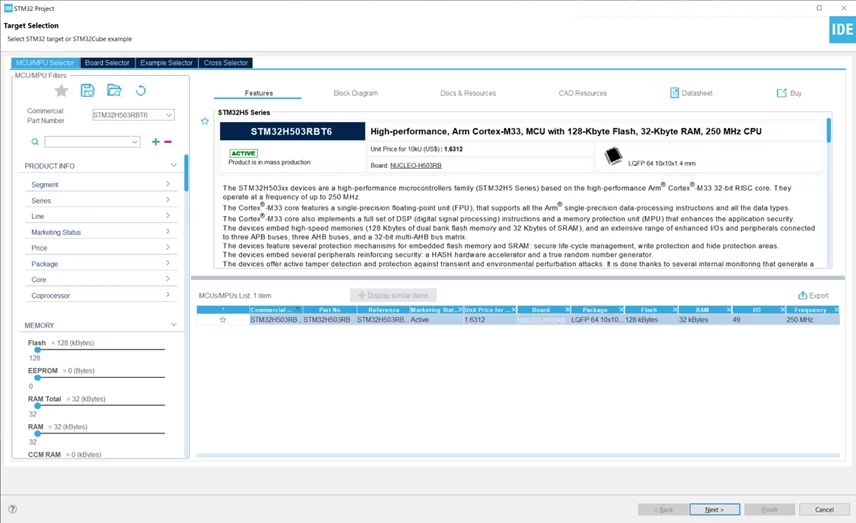Click the help question mark icon
The width and height of the screenshot is (856, 523).
(13, 509)
